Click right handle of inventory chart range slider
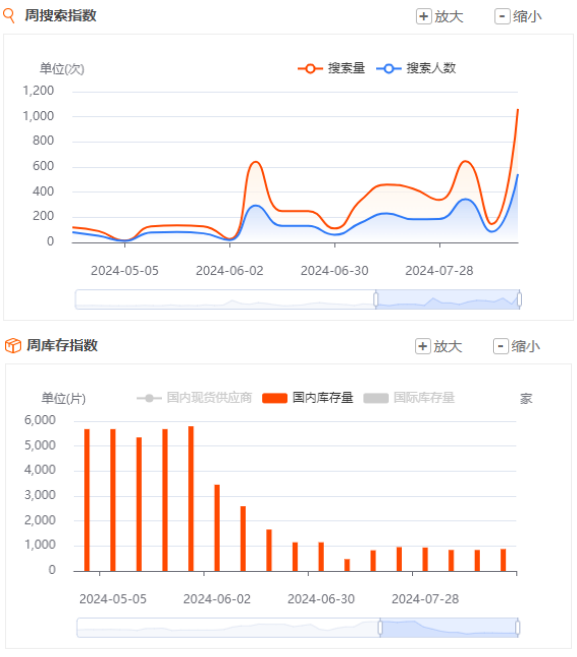The image size is (577, 657). (517, 628)
